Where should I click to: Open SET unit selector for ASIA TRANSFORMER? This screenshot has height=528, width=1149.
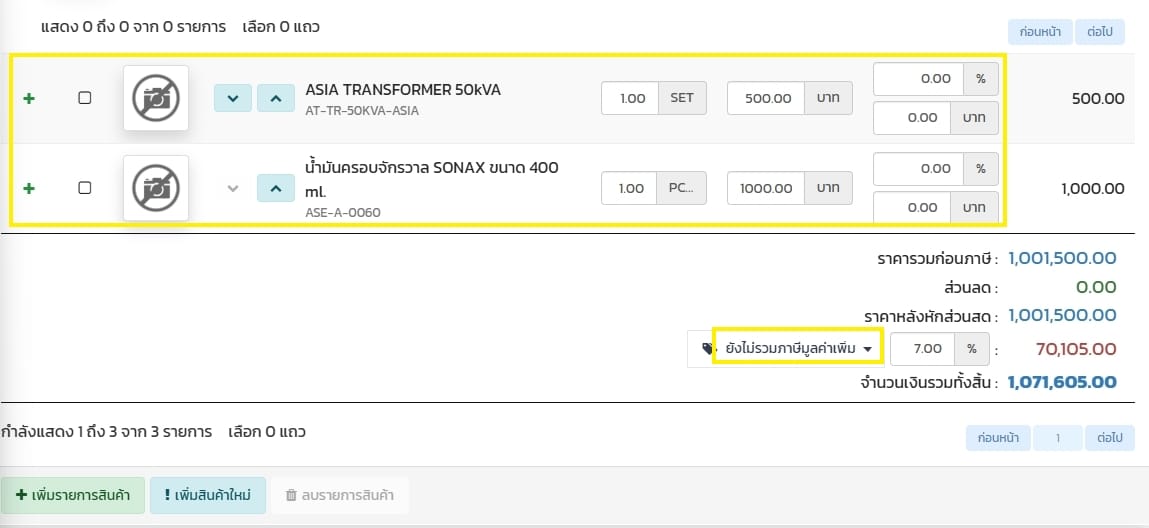click(682, 99)
